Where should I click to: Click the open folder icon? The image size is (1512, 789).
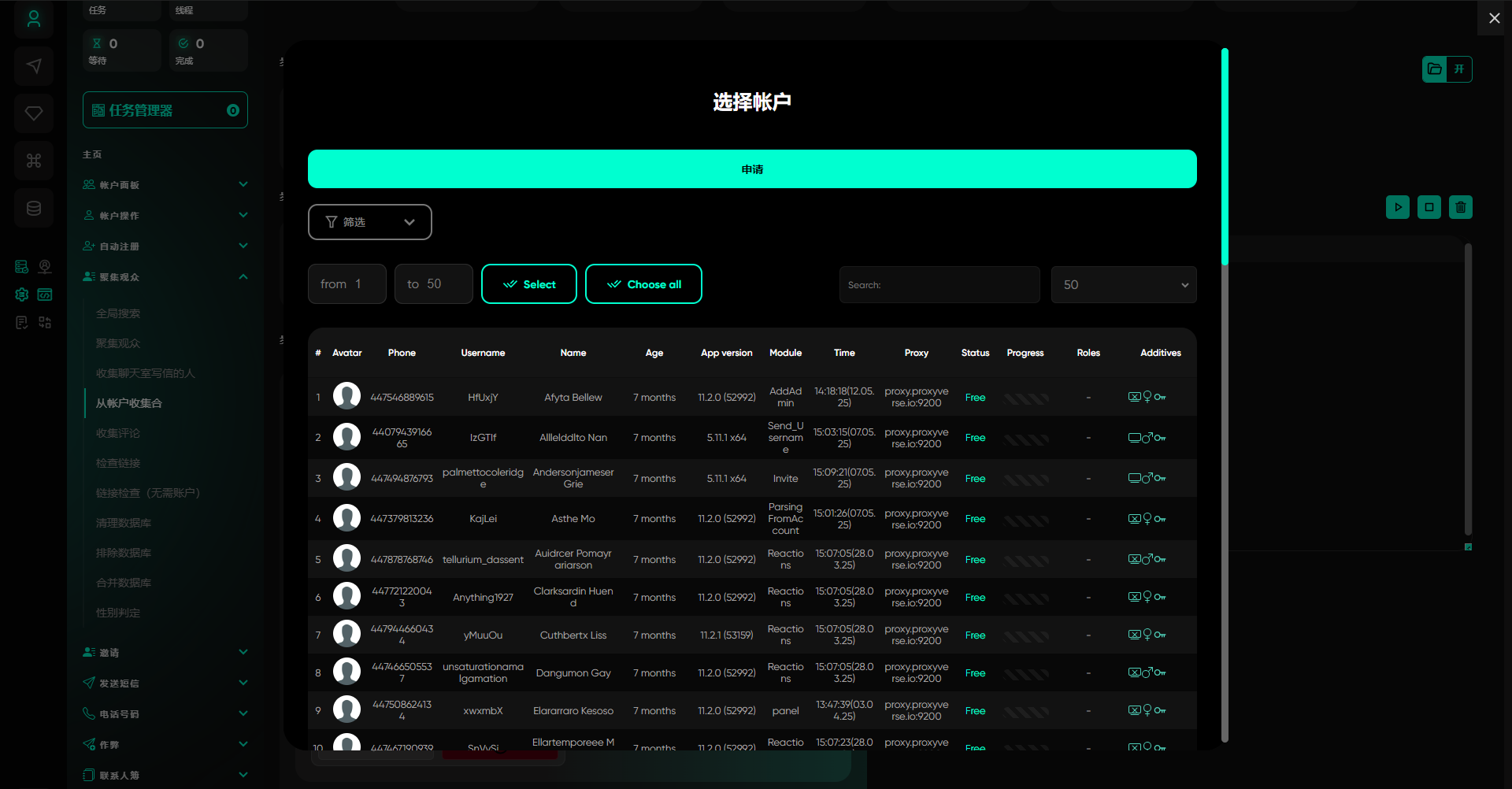(1435, 69)
